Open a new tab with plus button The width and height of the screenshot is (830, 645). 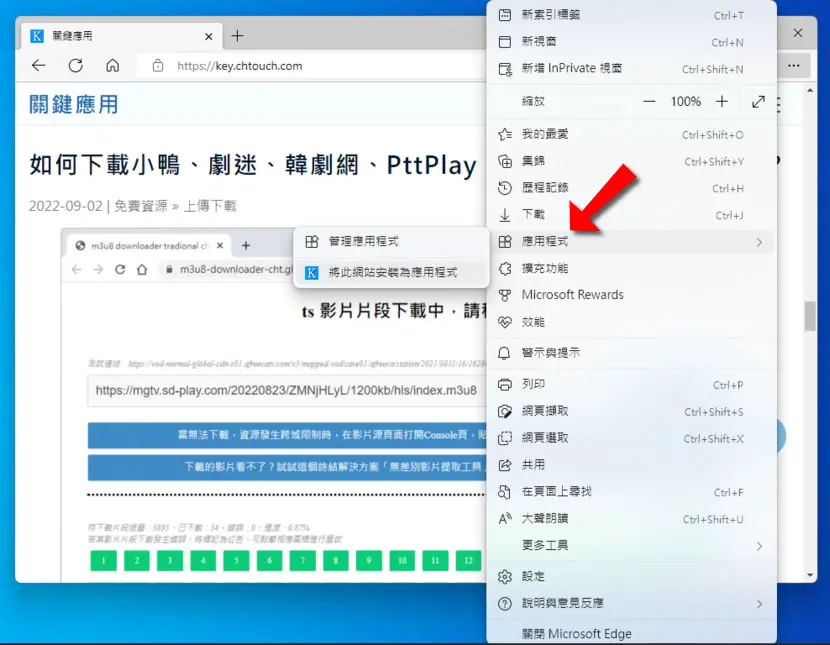pyautogui.click(x=238, y=36)
